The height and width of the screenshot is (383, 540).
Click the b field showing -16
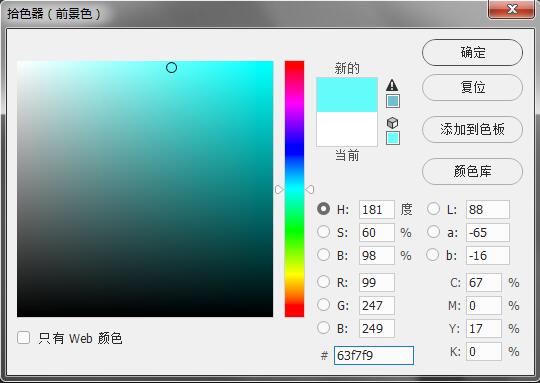click(x=488, y=256)
